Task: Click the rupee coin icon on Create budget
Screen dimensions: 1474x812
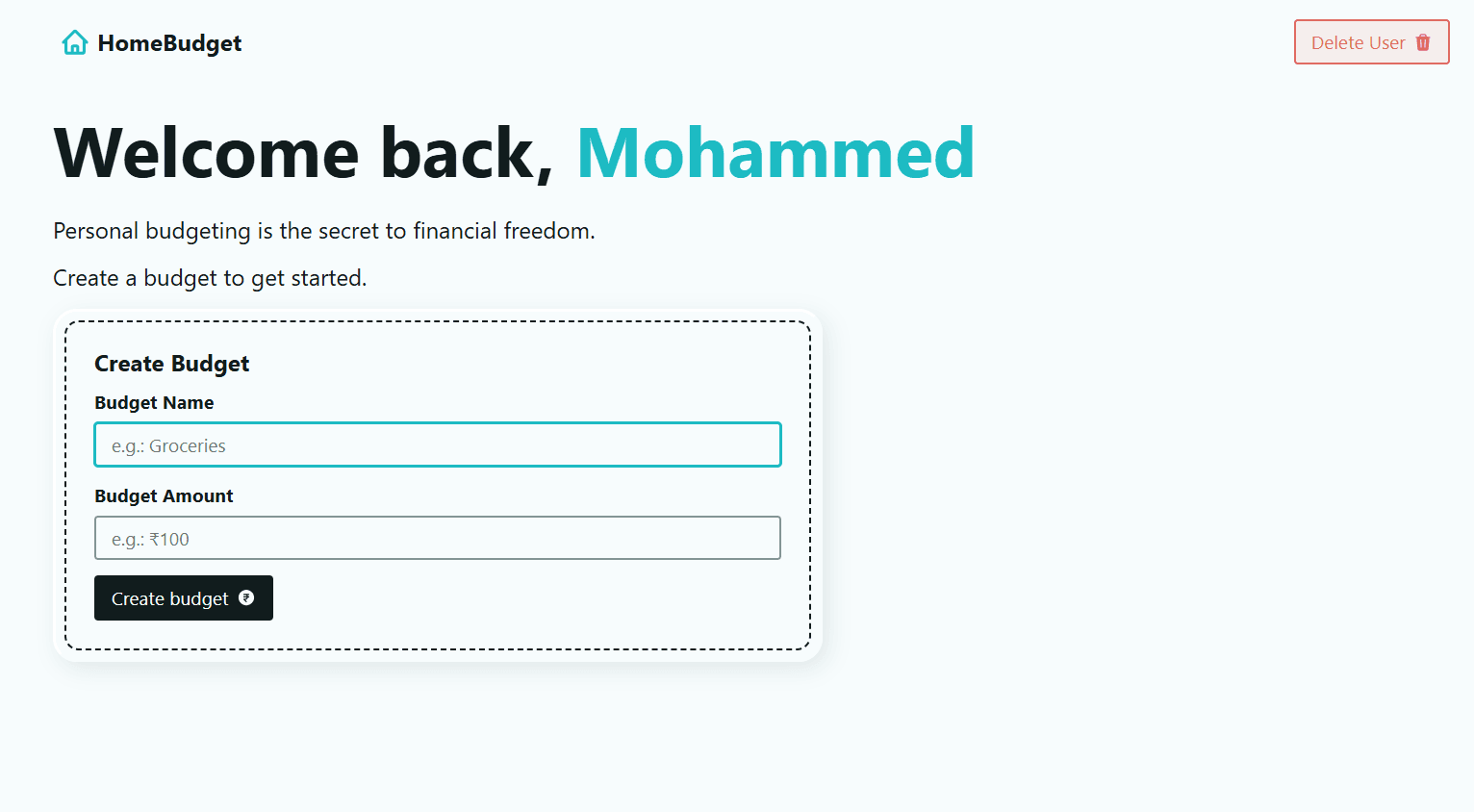Action: click(x=246, y=597)
